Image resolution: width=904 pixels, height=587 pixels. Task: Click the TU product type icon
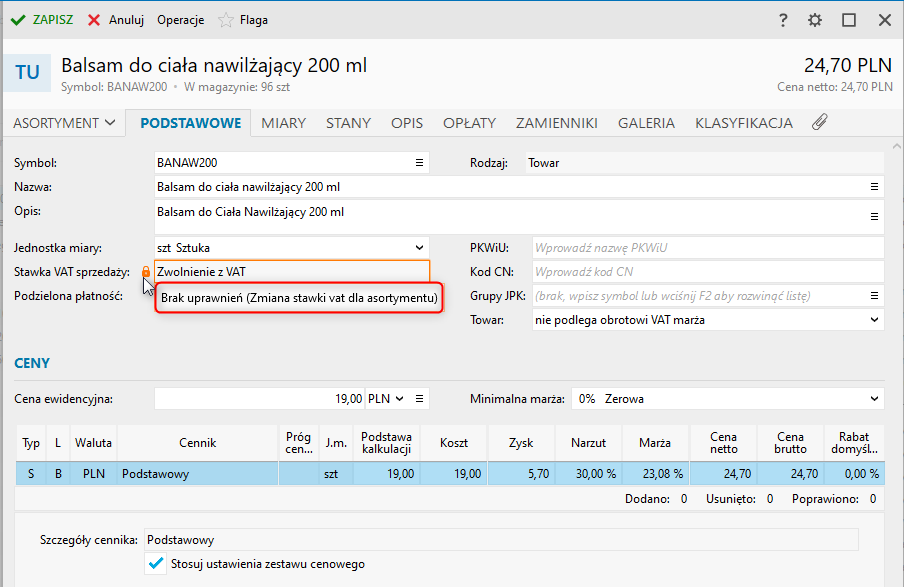(27, 73)
